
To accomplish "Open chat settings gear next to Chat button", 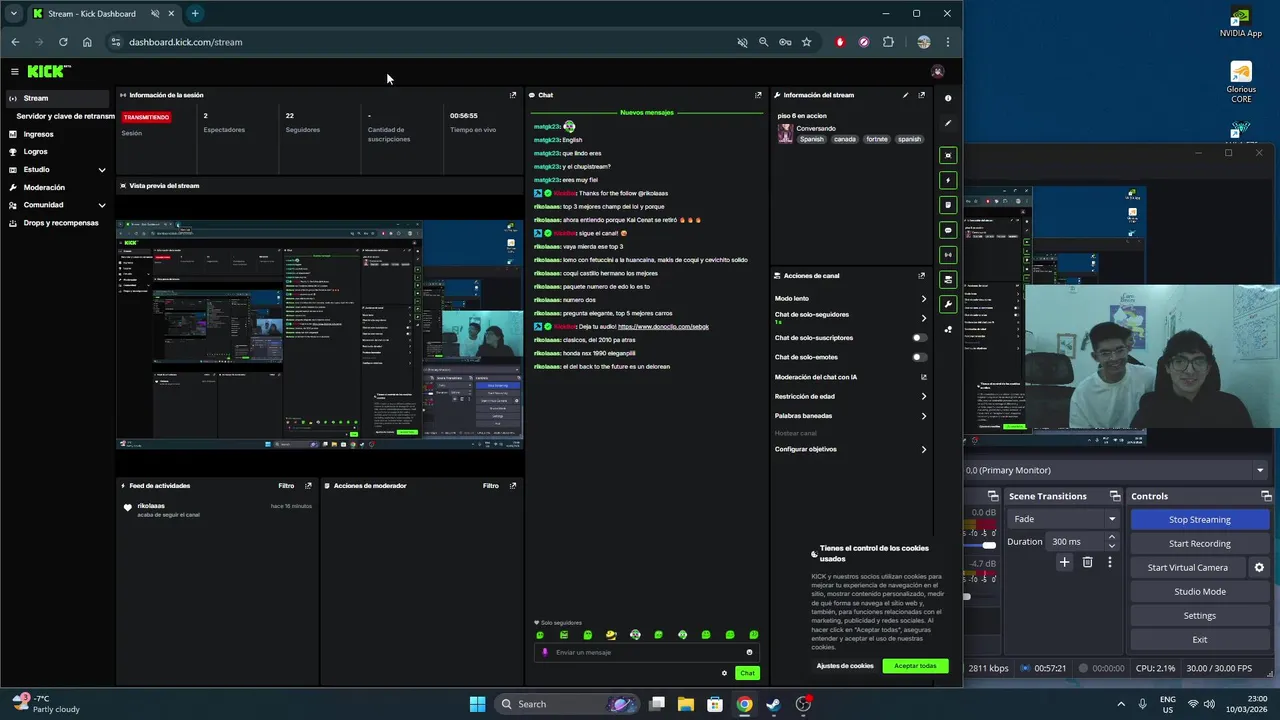I will click(x=725, y=673).
